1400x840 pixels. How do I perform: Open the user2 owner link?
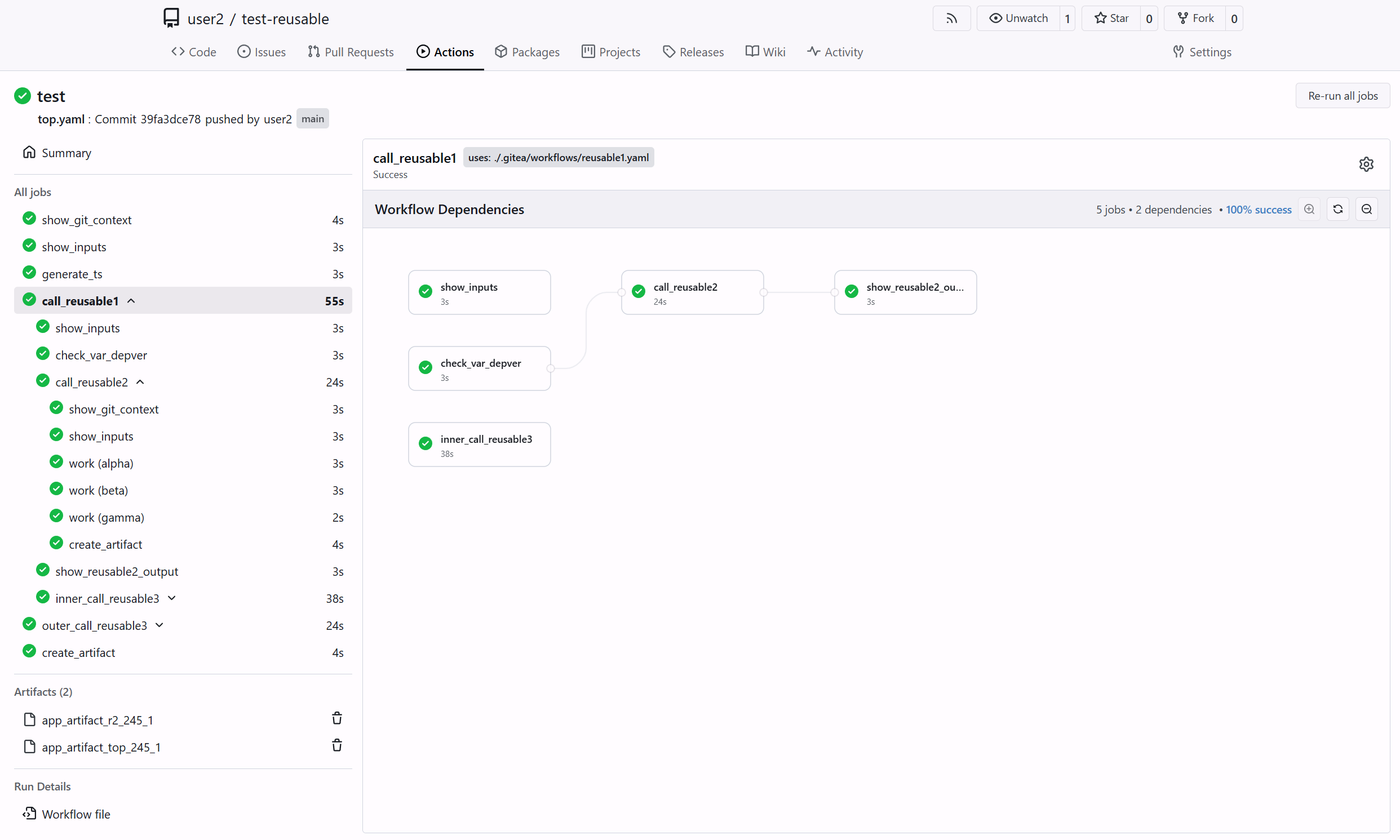(206, 19)
